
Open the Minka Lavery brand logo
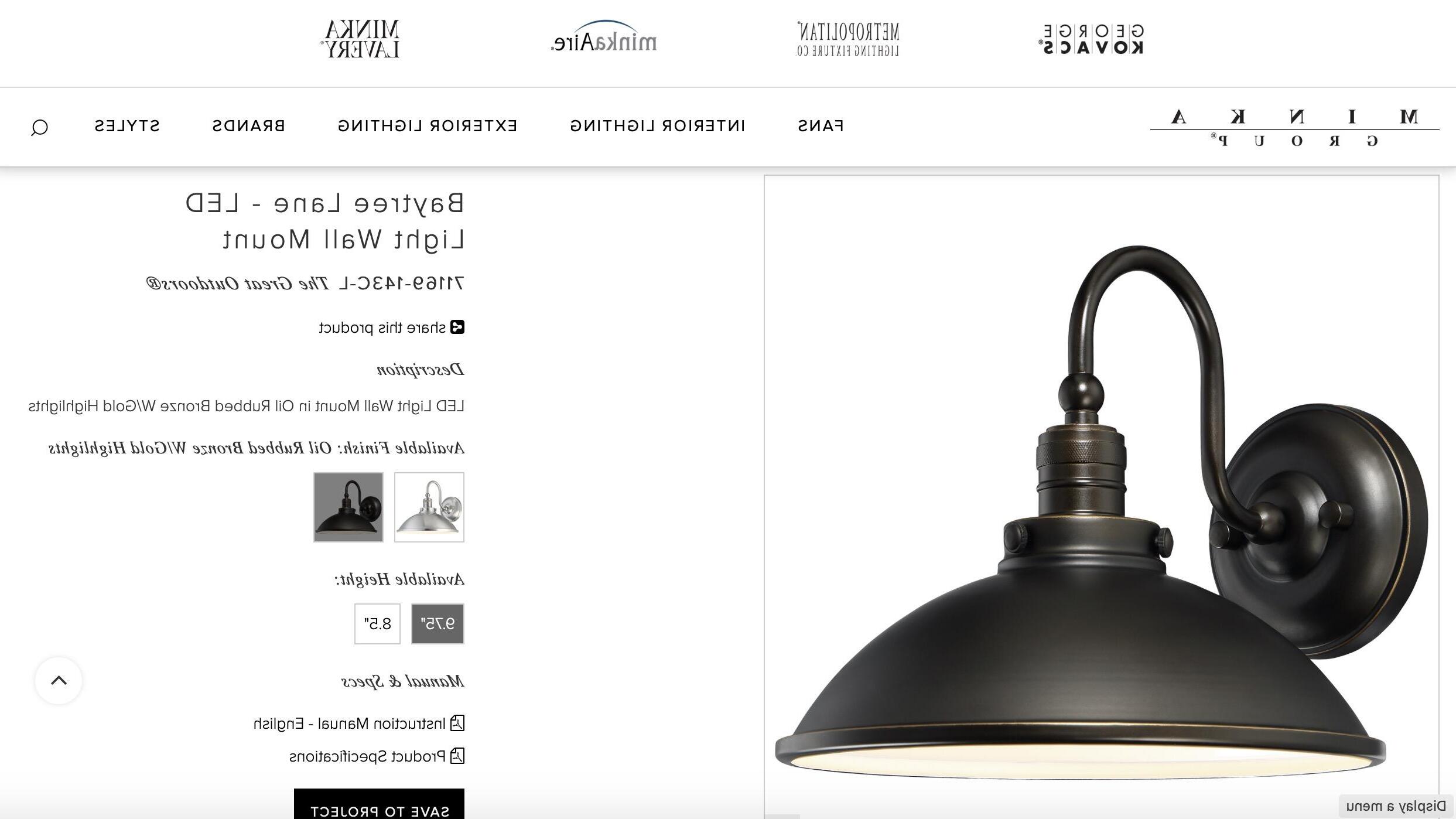[361, 39]
